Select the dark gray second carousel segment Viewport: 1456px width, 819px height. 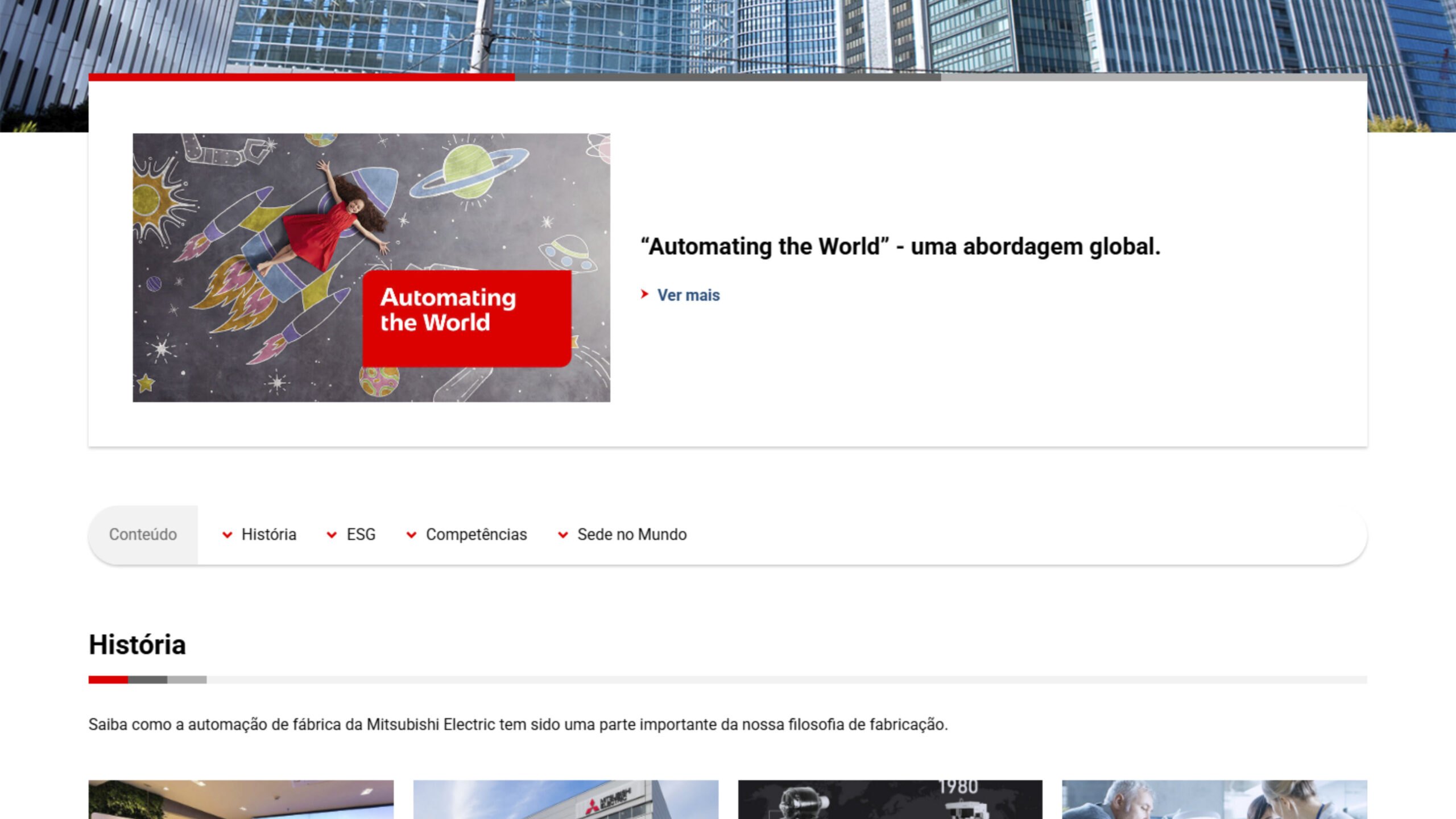728,77
